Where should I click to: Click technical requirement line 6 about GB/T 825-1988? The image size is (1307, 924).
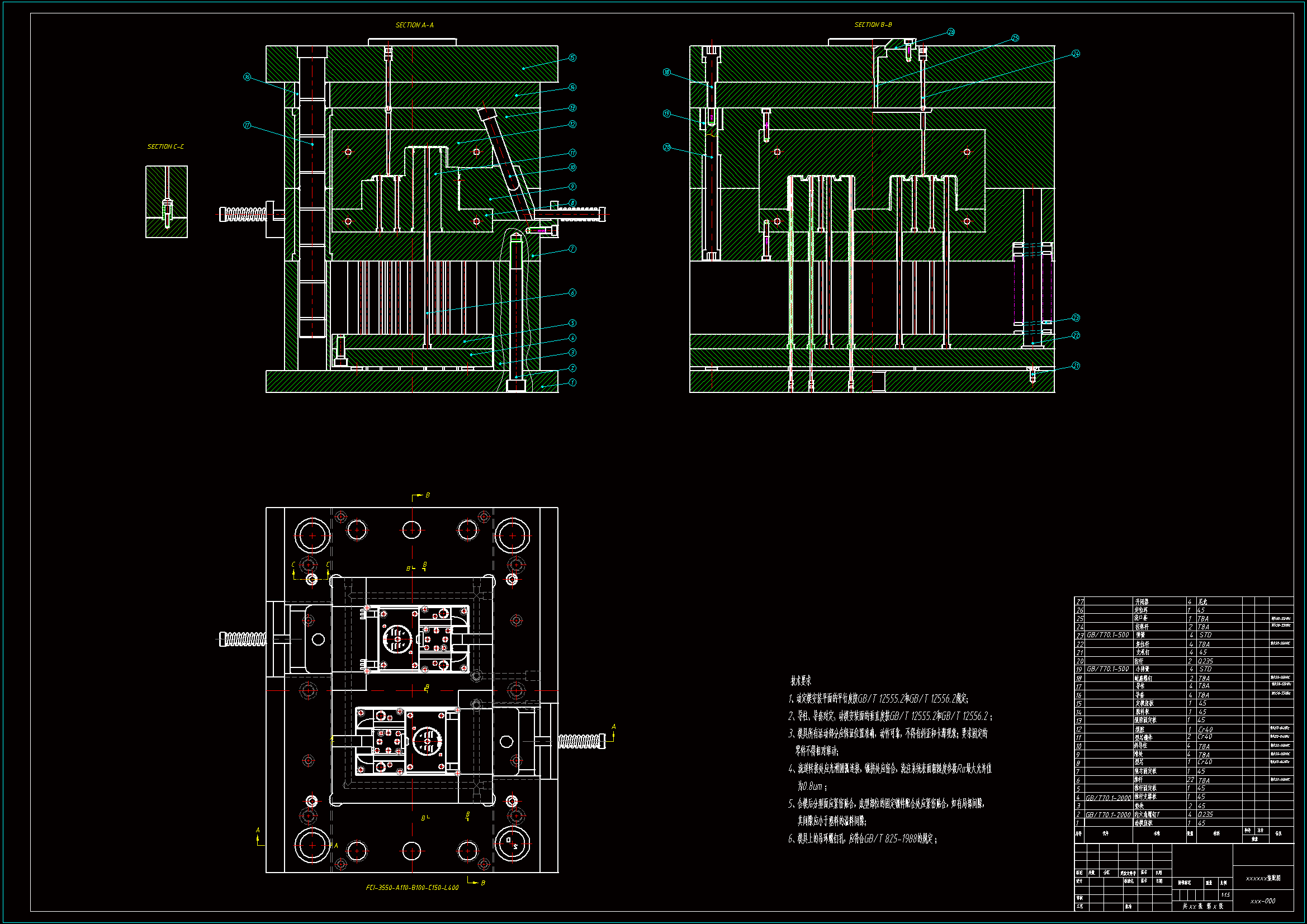click(863, 839)
